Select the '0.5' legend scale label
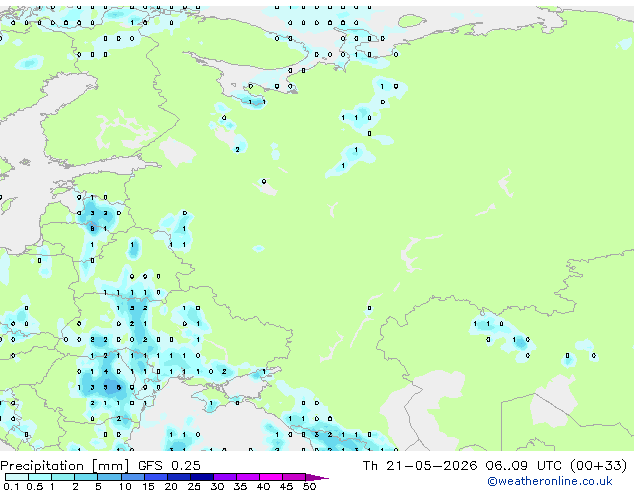The height and width of the screenshot is (490, 634). click(x=34, y=486)
